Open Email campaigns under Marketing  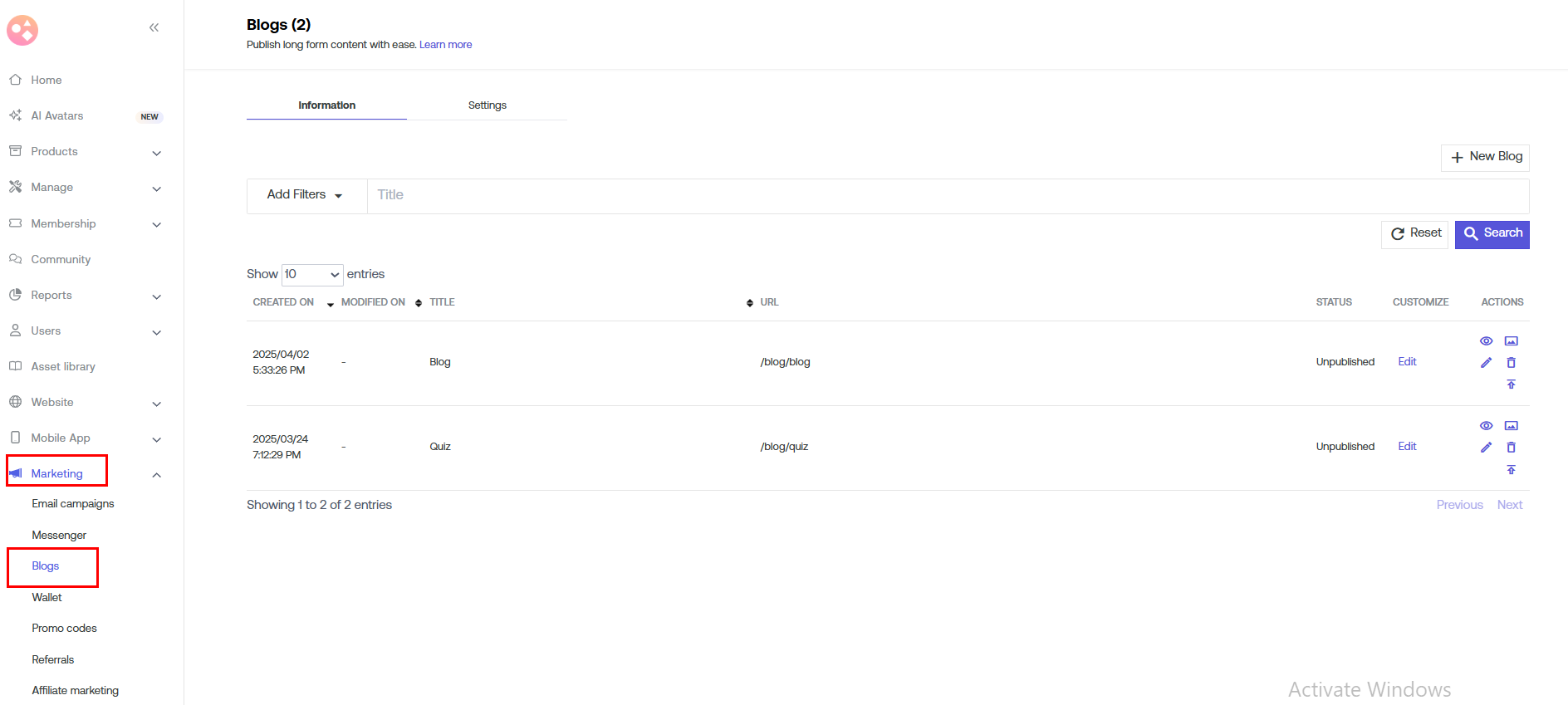(x=73, y=504)
